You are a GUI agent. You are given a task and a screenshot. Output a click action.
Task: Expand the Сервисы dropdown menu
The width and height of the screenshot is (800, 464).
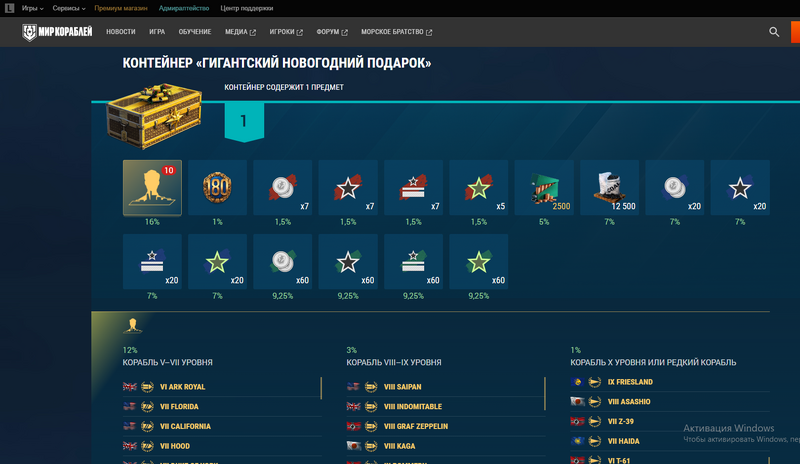[x=69, y=8]
